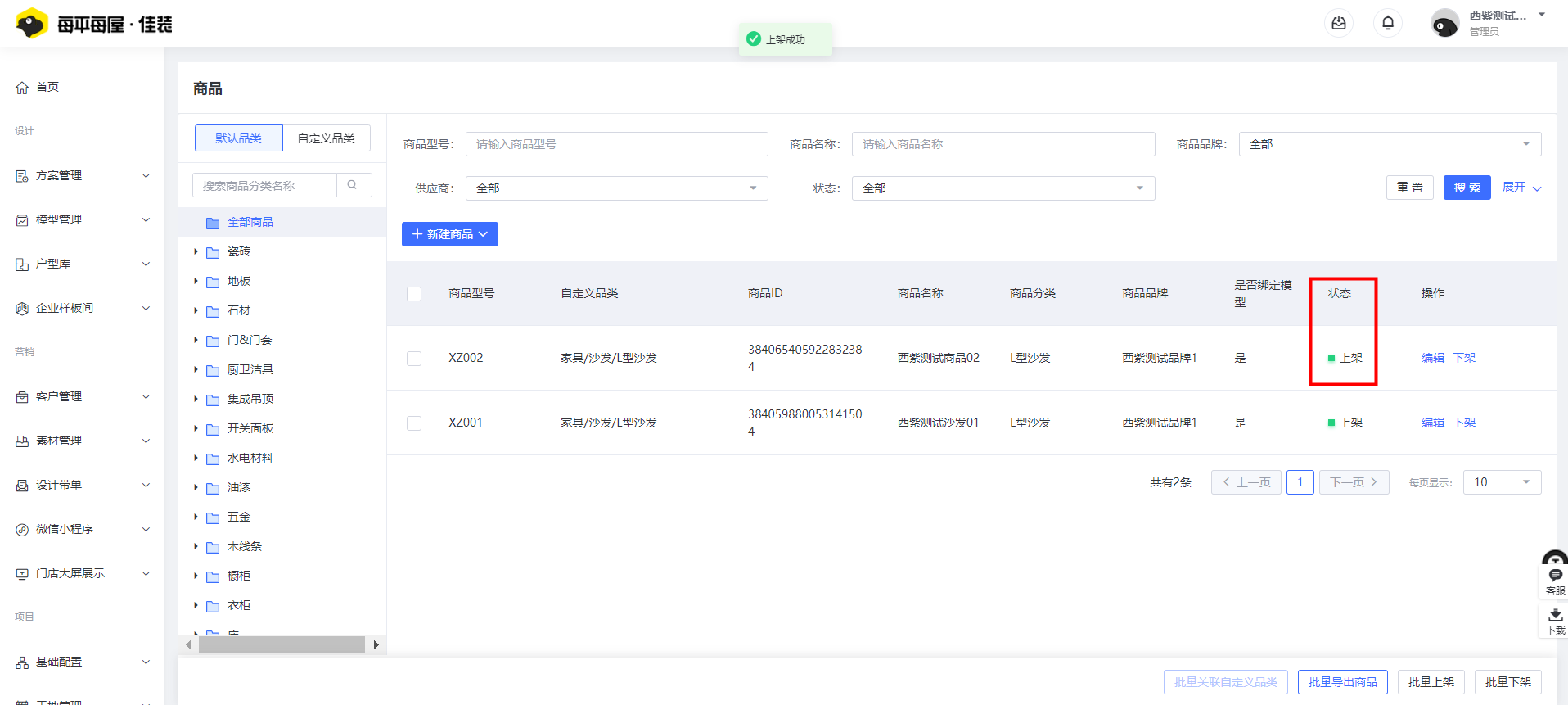This screenshot has width=1568, height=705.
Task: Toggle the select-all checkbox in table header
Action: point(414,294)
